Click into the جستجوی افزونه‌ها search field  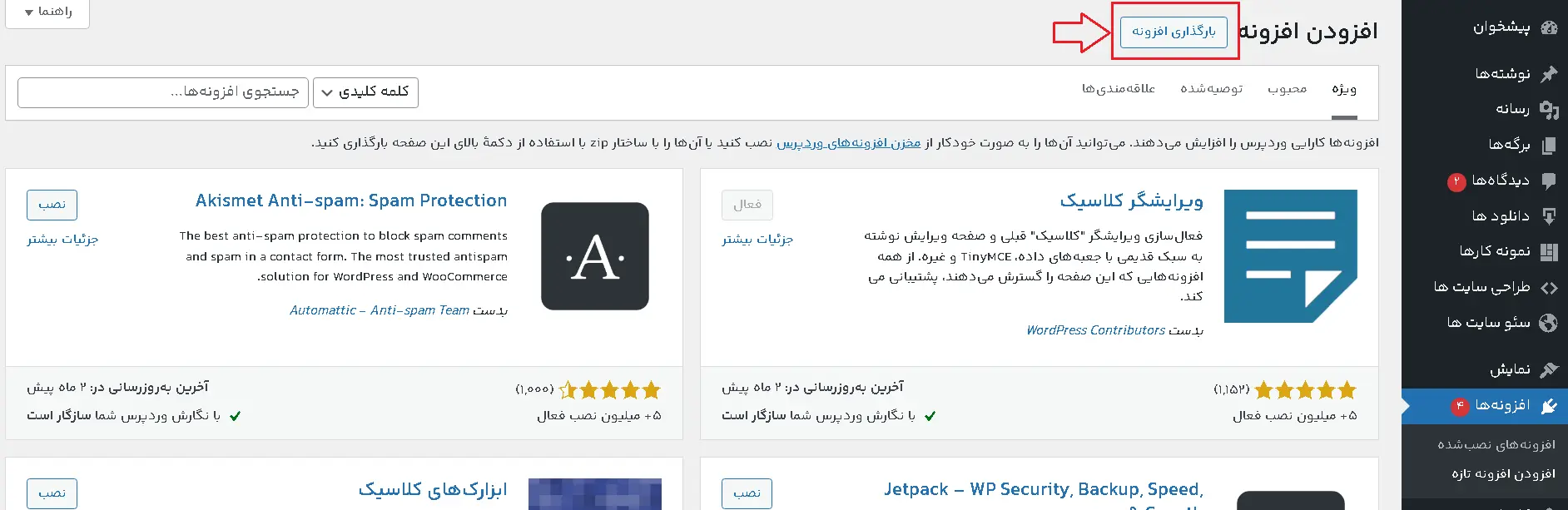point(163,92)
